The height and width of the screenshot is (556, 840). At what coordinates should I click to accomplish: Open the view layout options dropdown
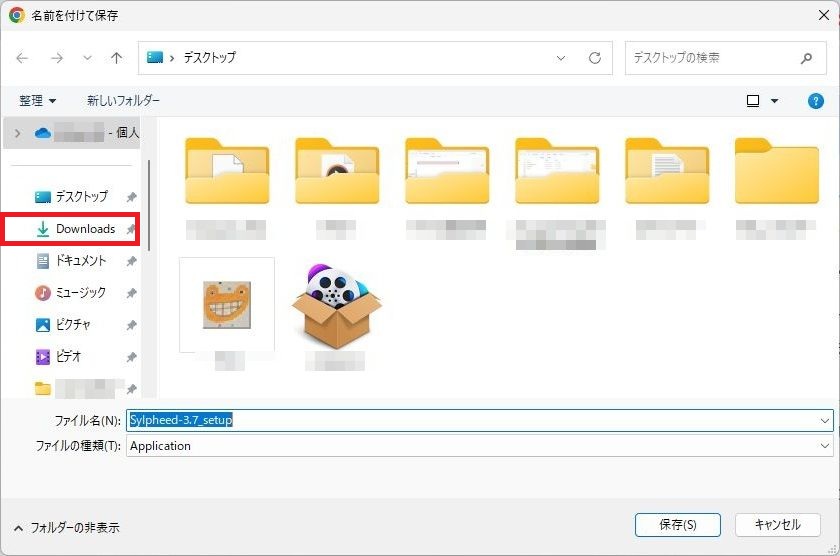point(773,101)
